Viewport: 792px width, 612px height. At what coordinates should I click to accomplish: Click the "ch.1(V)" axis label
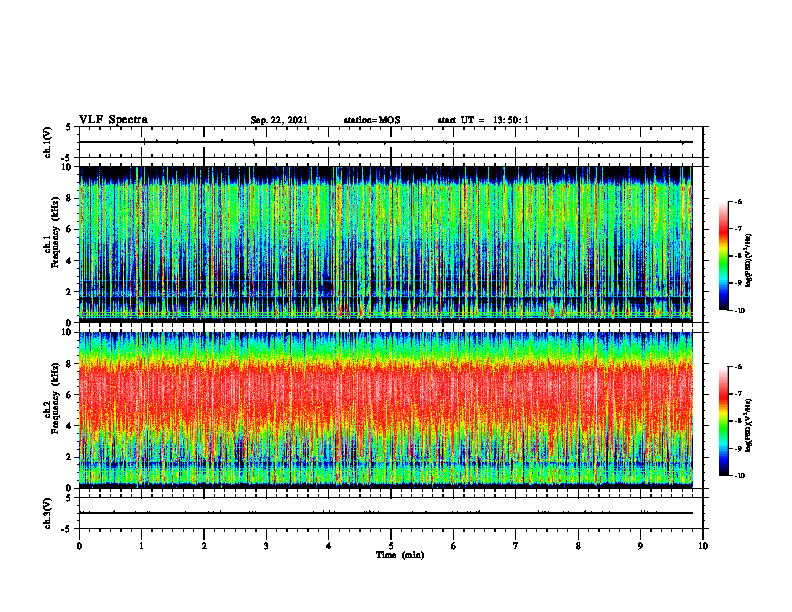click(48, 142)
